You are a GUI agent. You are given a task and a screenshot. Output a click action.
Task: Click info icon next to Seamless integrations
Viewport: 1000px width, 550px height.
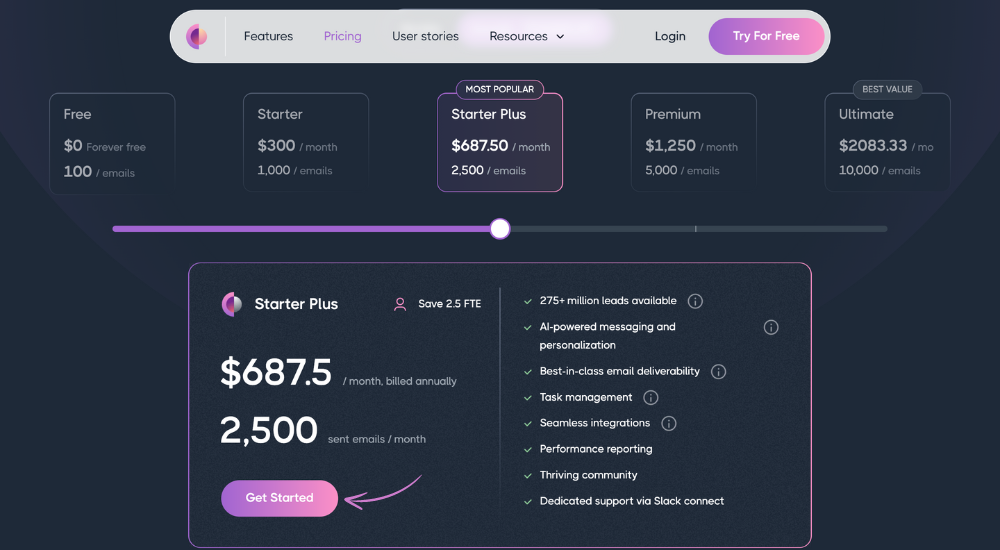[x=668, y=423]
